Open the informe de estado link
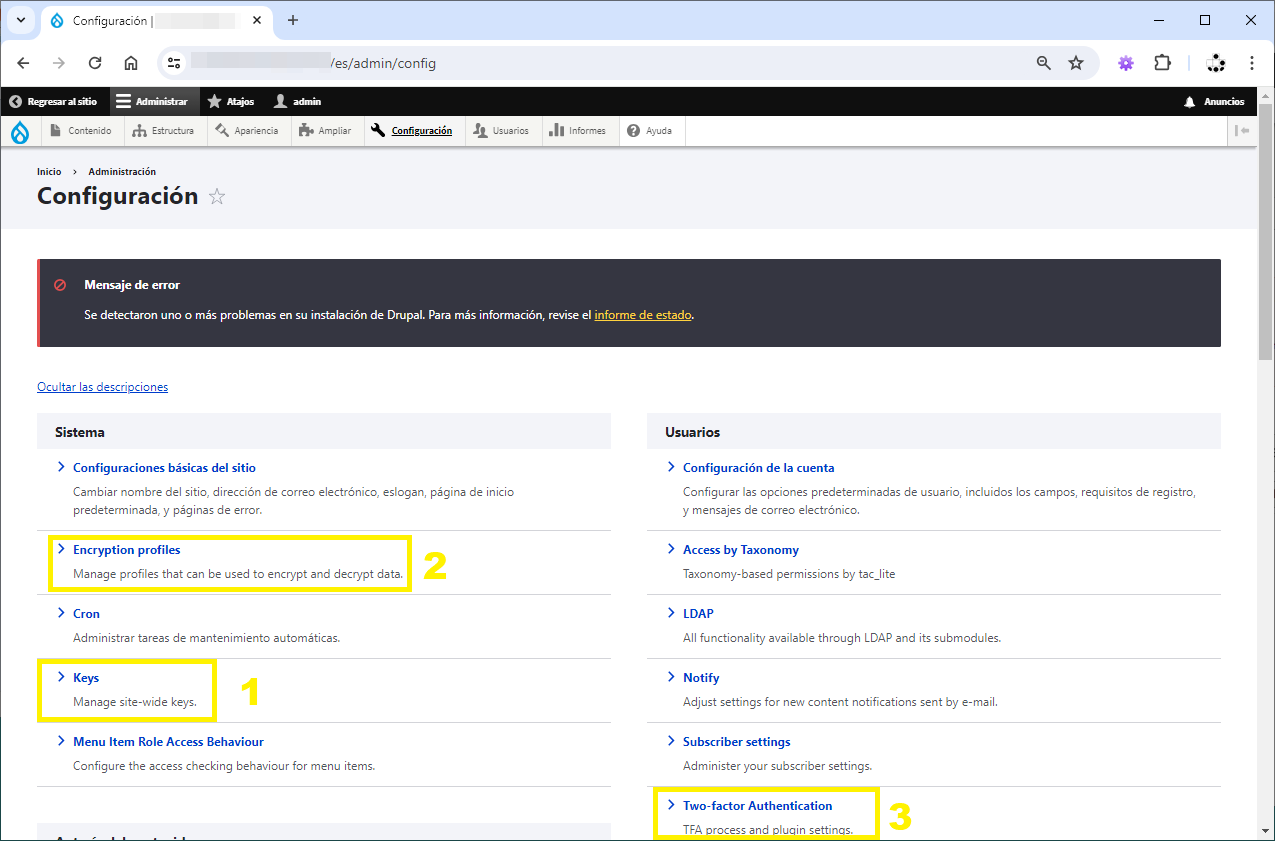The width and height of the screenshot is (1275, 841). [642, 314]
